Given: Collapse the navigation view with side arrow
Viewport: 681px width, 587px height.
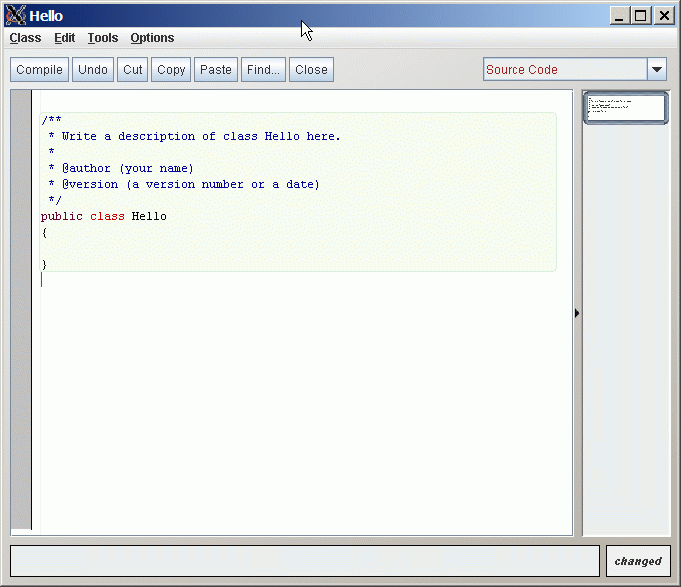Looking at the screenshot, I should (577, 313).
